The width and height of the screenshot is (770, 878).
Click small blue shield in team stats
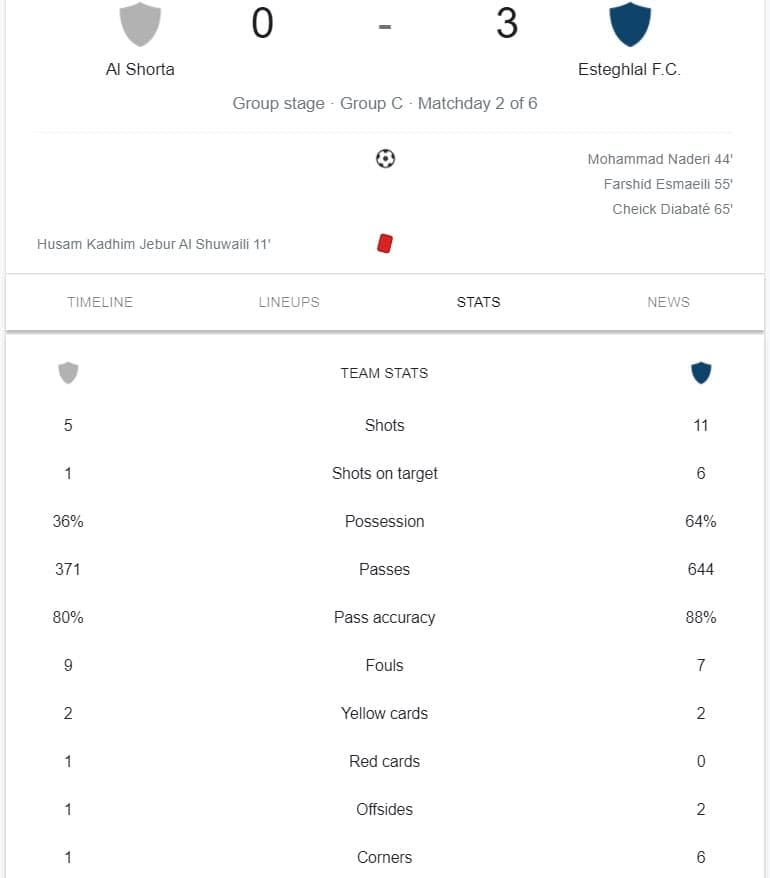pyautogui.click(x=701, y=373)
